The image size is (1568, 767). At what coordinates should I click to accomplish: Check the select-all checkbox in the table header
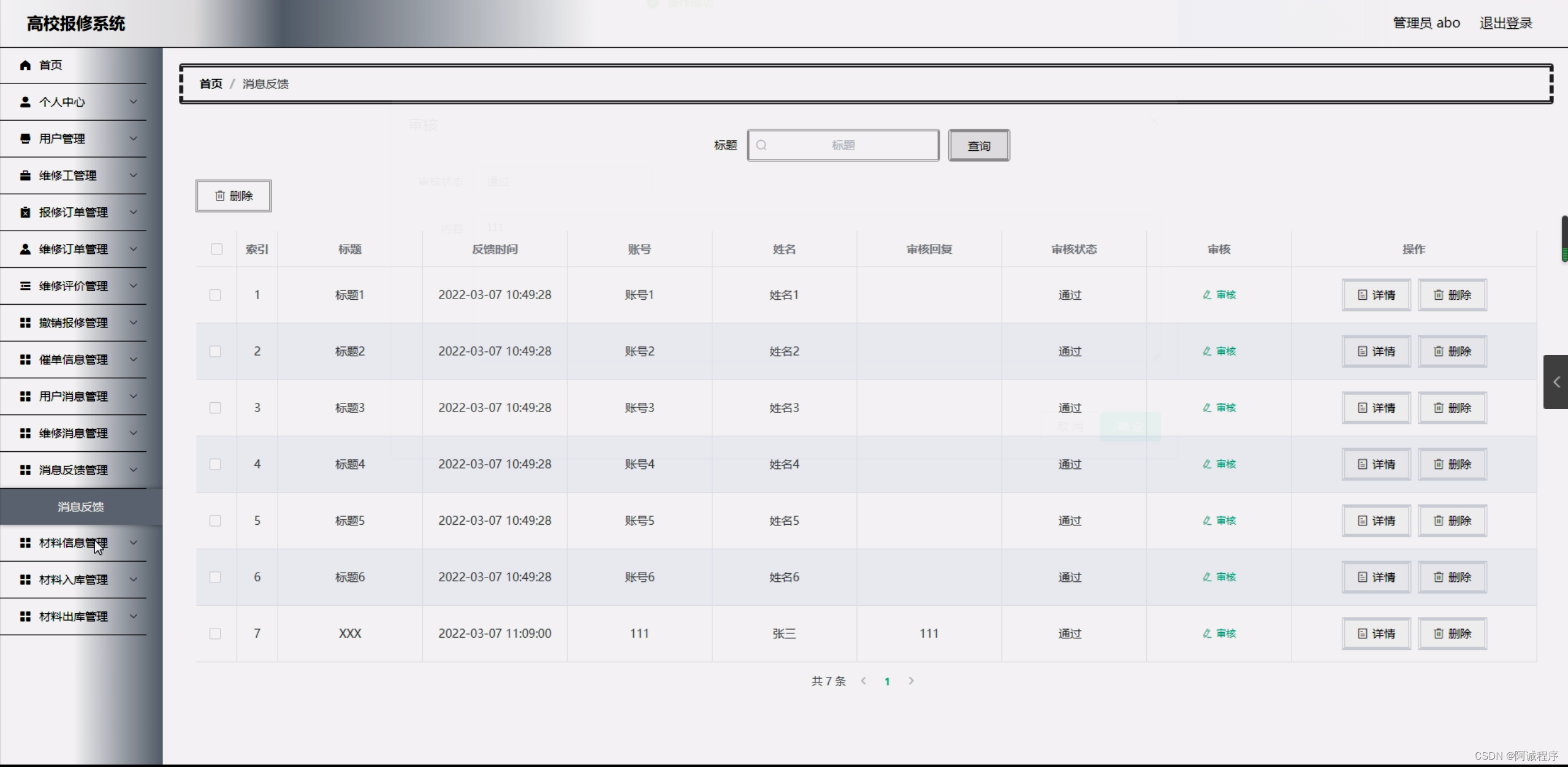coord(216,249)
